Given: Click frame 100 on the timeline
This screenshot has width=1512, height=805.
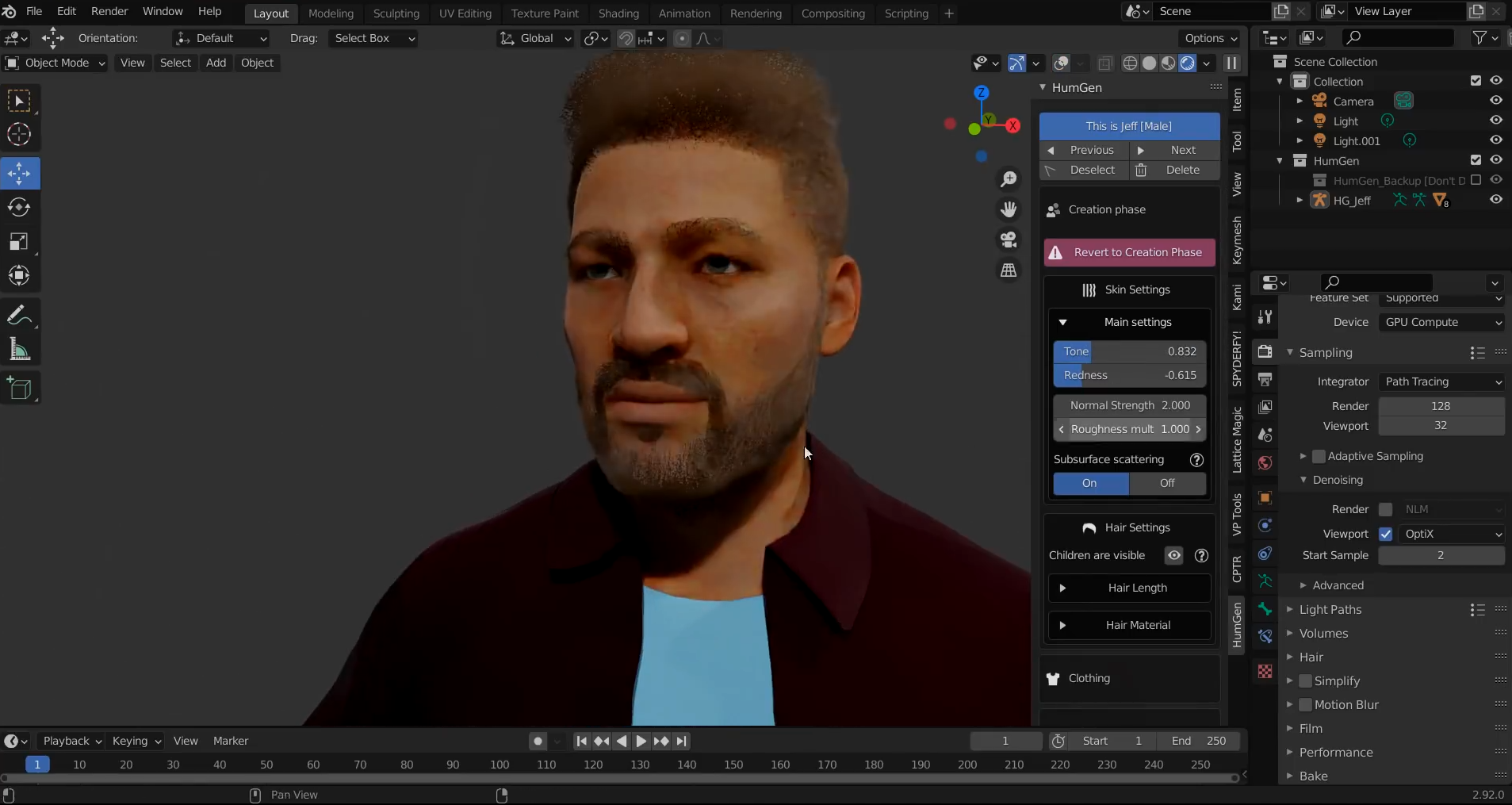Looking at the screenshot, I should pos(500,765).
